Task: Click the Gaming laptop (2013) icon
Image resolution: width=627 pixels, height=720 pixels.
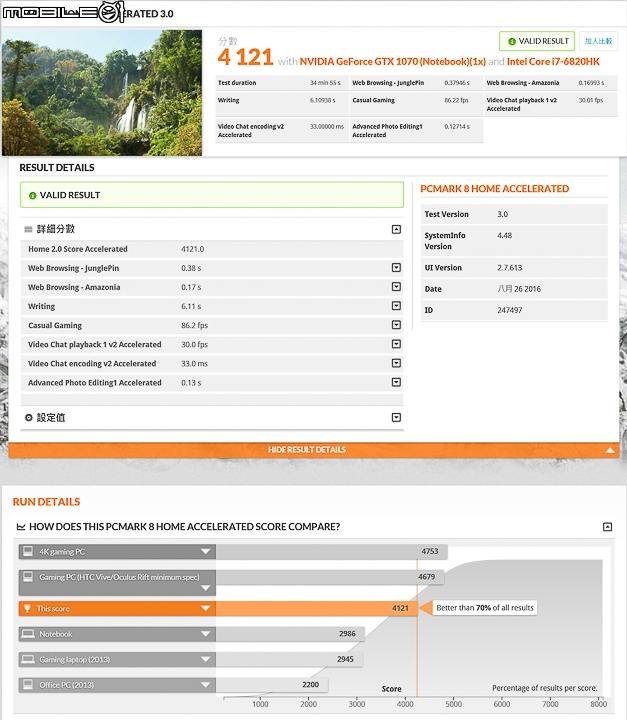Action: tap(28, 659)
